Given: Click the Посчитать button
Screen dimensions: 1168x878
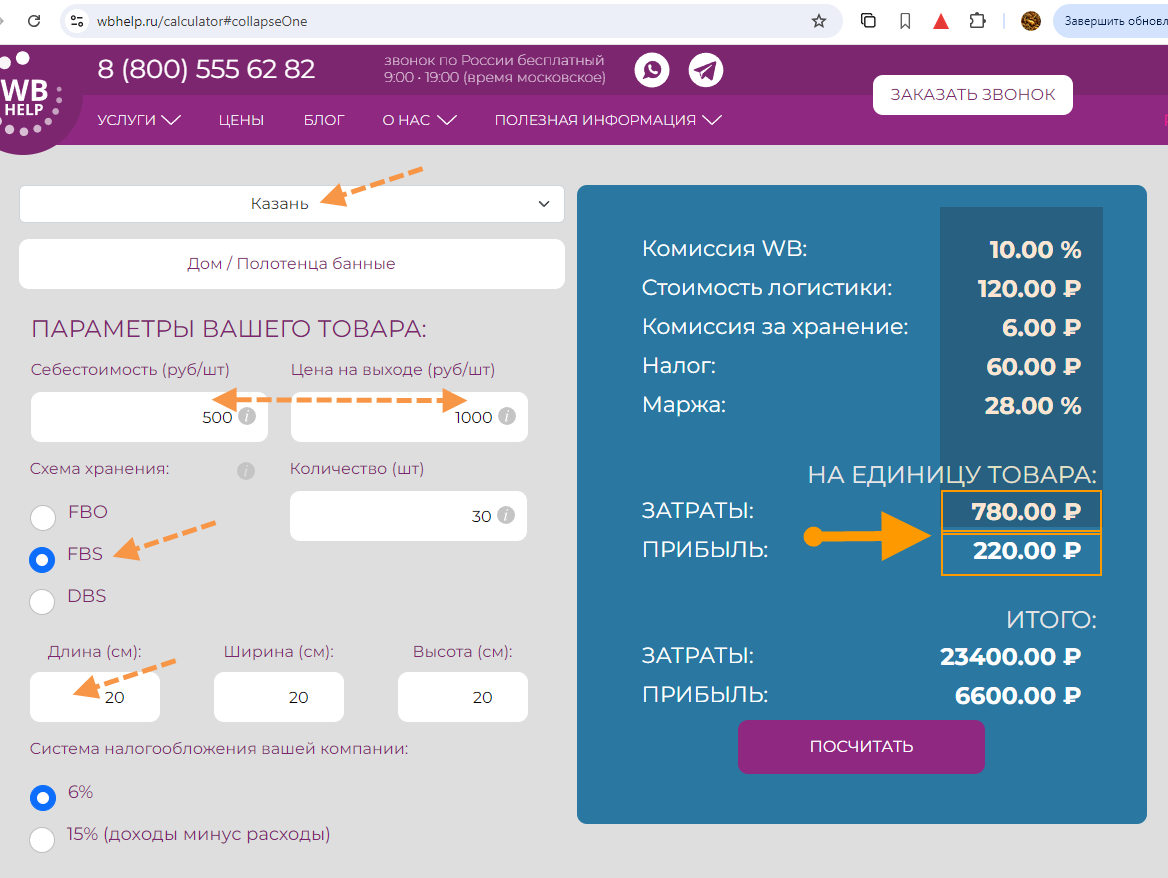Looking at the screenshot, I should pyautogui.click(x=861, y=746).
